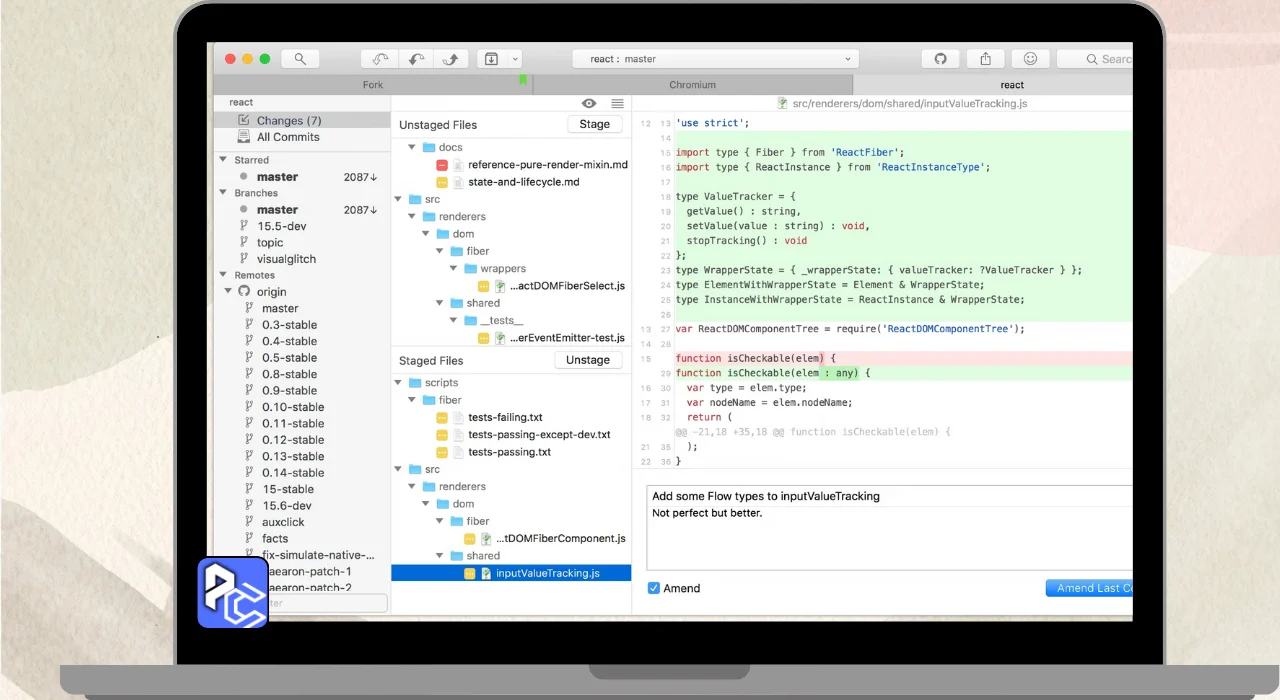Click the Stash toolbar icon
Viewport: 1280px width, 700px height.
click(x=491, y=59)
